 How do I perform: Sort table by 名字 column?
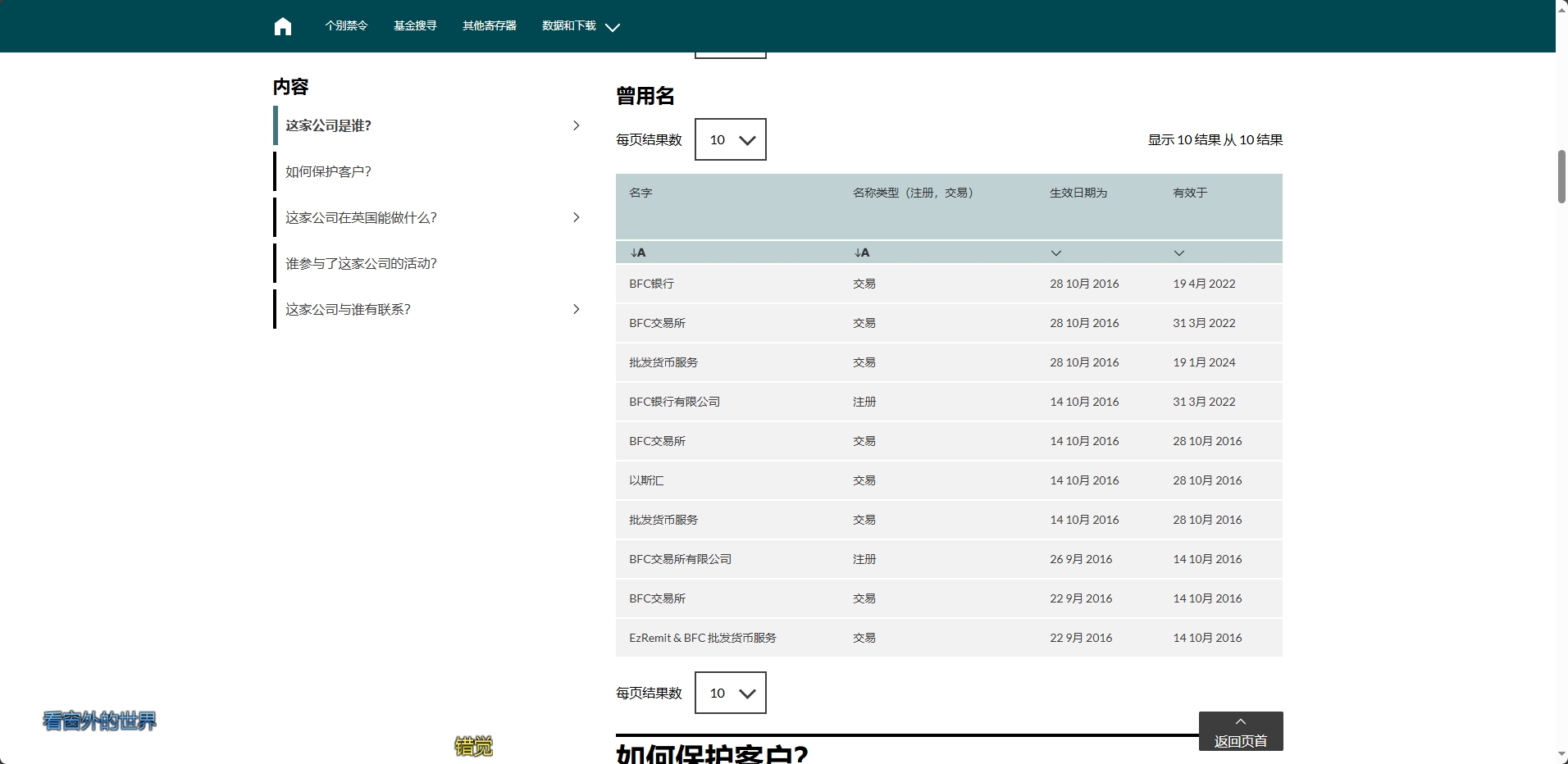tap(638, 252)
